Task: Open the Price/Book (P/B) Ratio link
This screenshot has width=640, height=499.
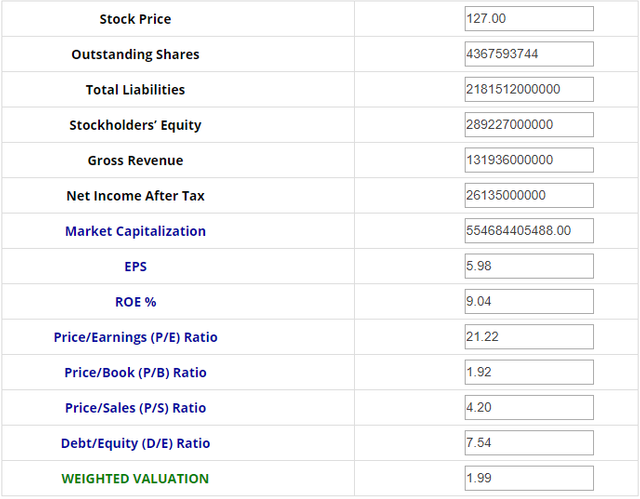Action: 135,372
